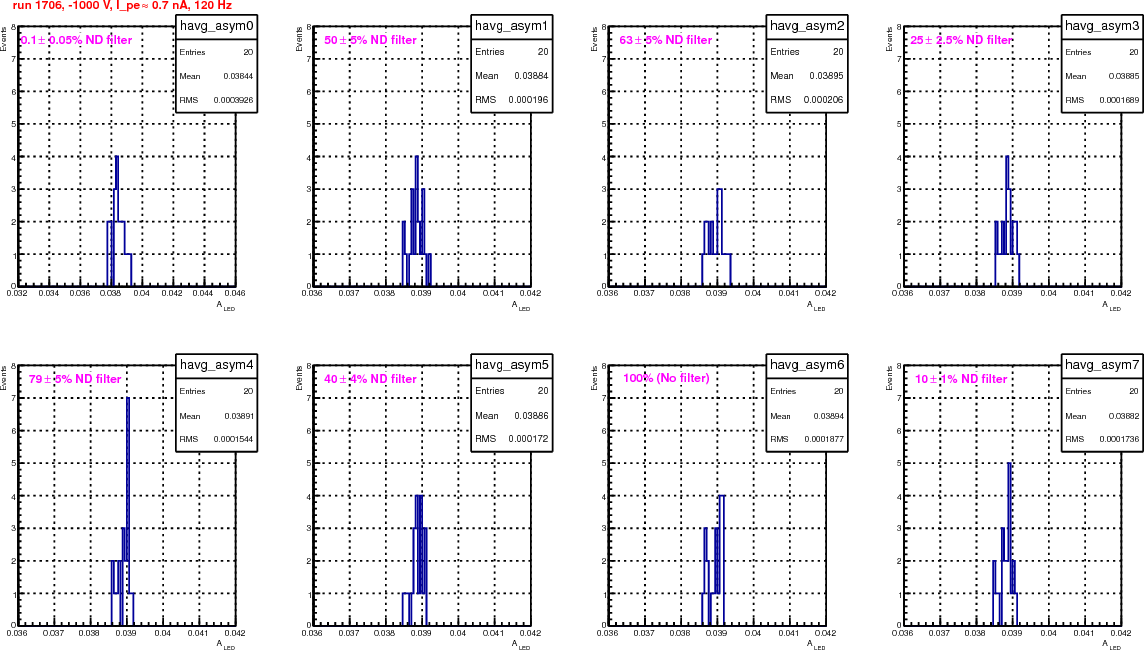Click the RMS value 0.0001877
This screenshot has width=1144, height=650.
(824, 440)
